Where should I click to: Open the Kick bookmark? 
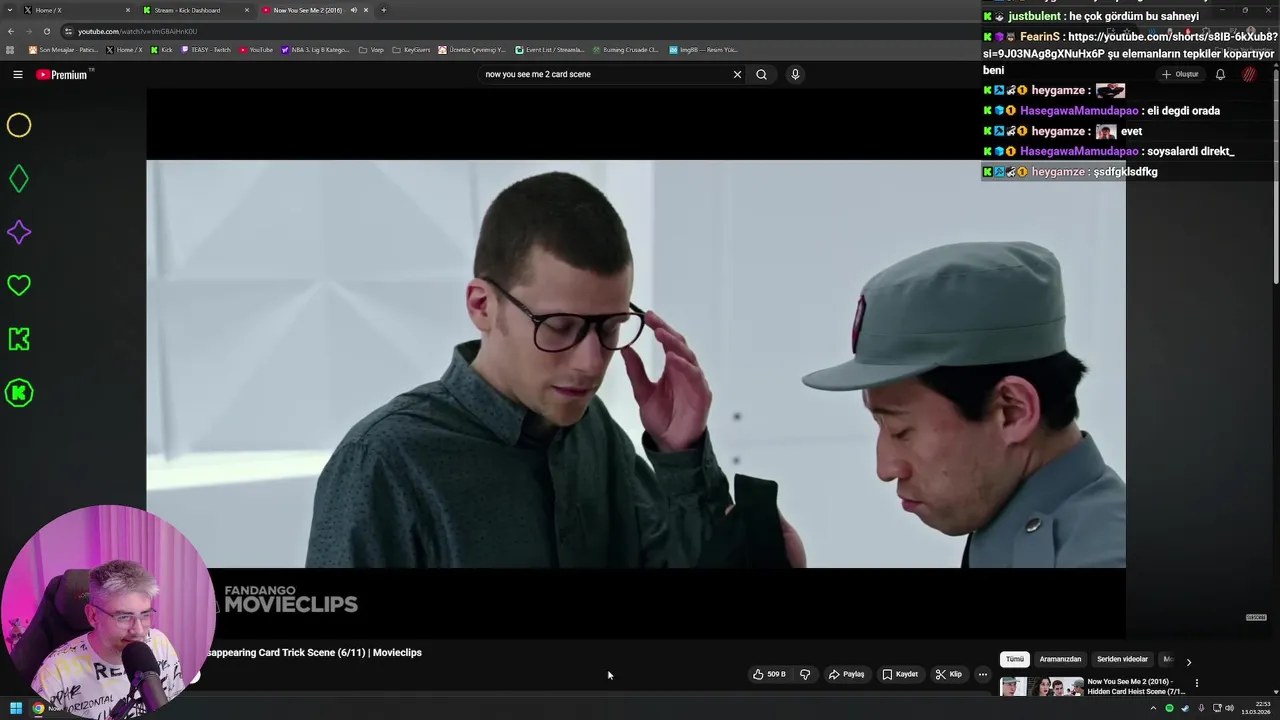[161, 50]
